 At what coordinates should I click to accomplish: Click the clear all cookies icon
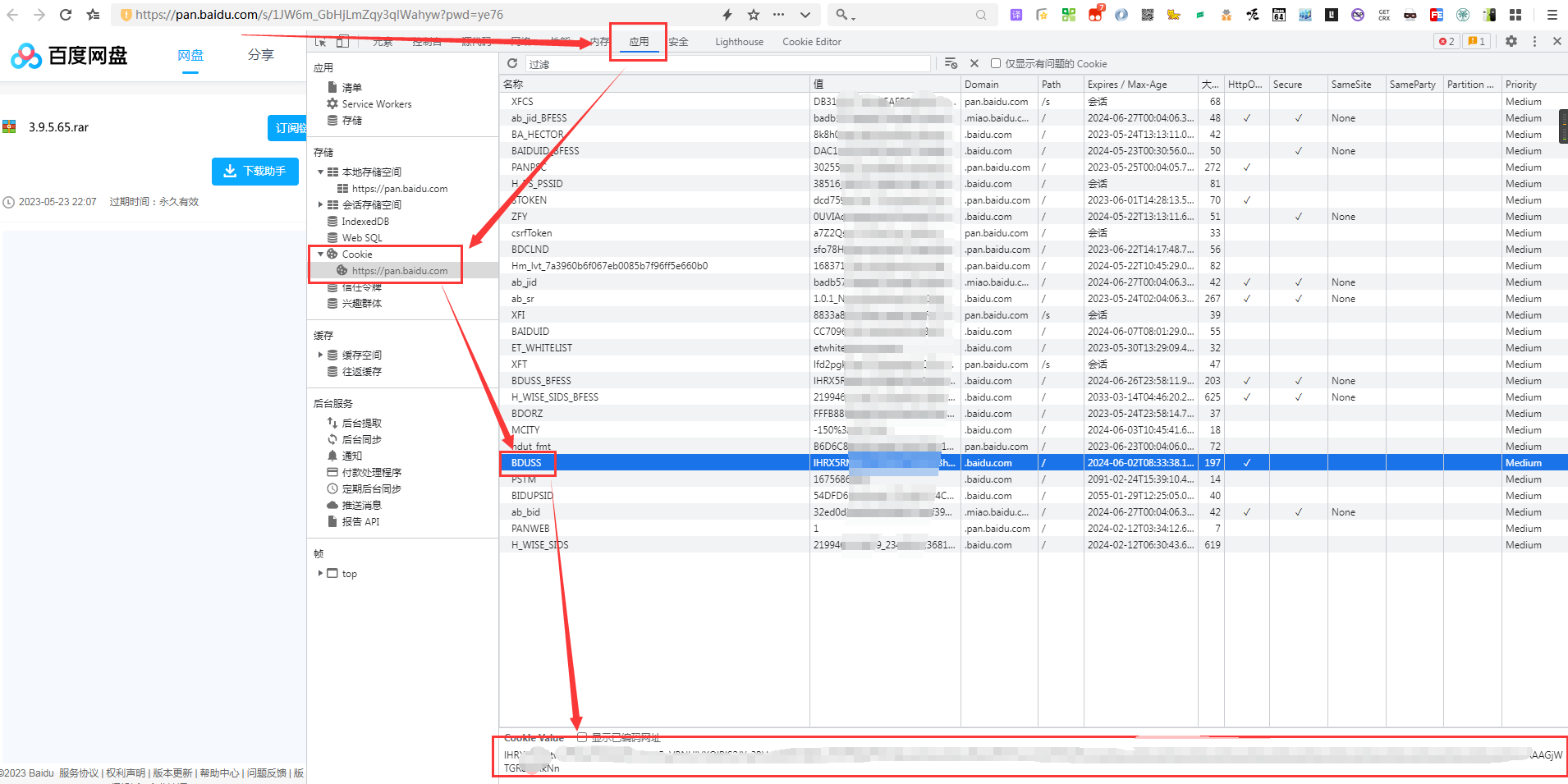951,63
